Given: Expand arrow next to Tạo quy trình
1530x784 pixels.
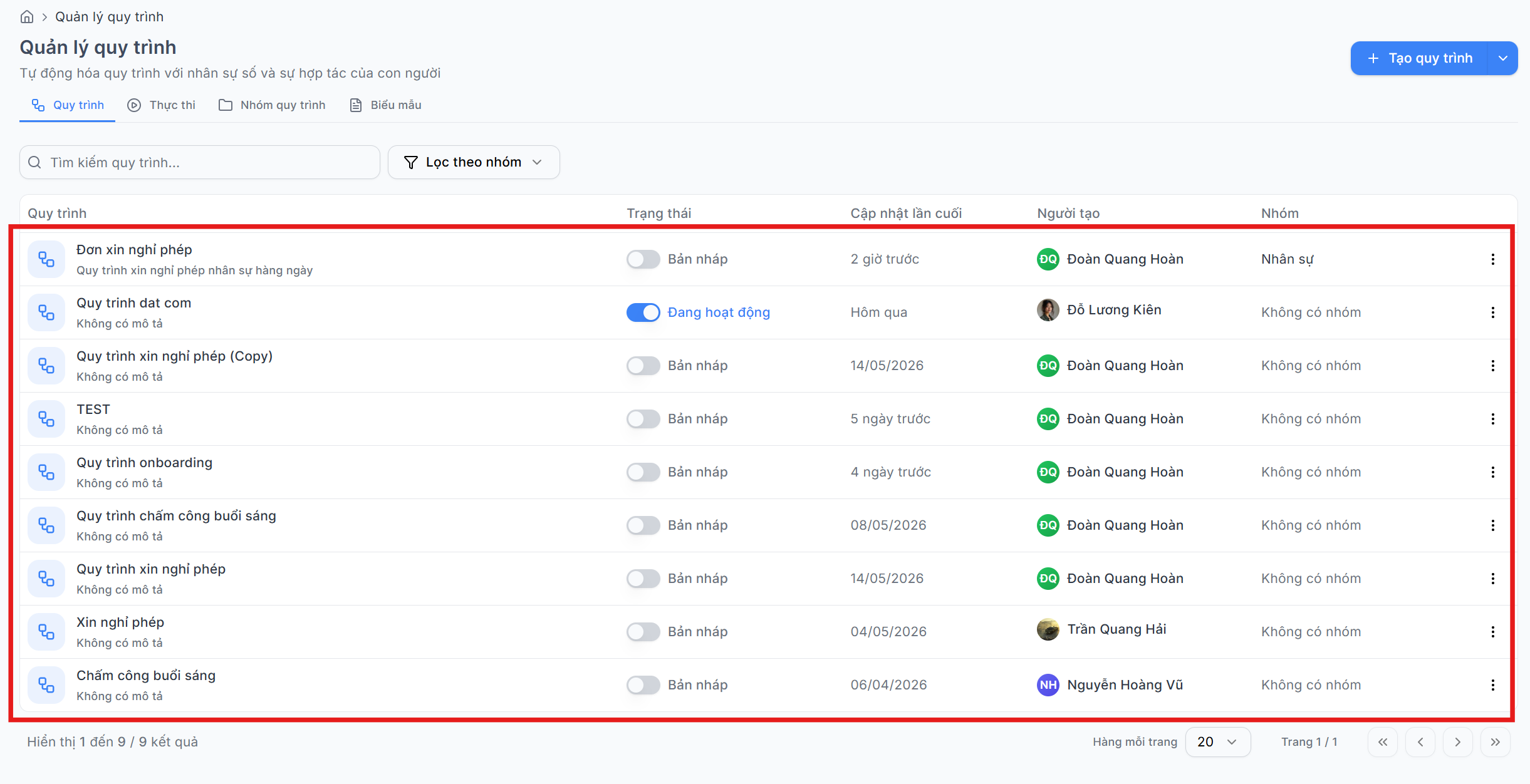Looking at the screenshot, I should (x=1502, y=58).
